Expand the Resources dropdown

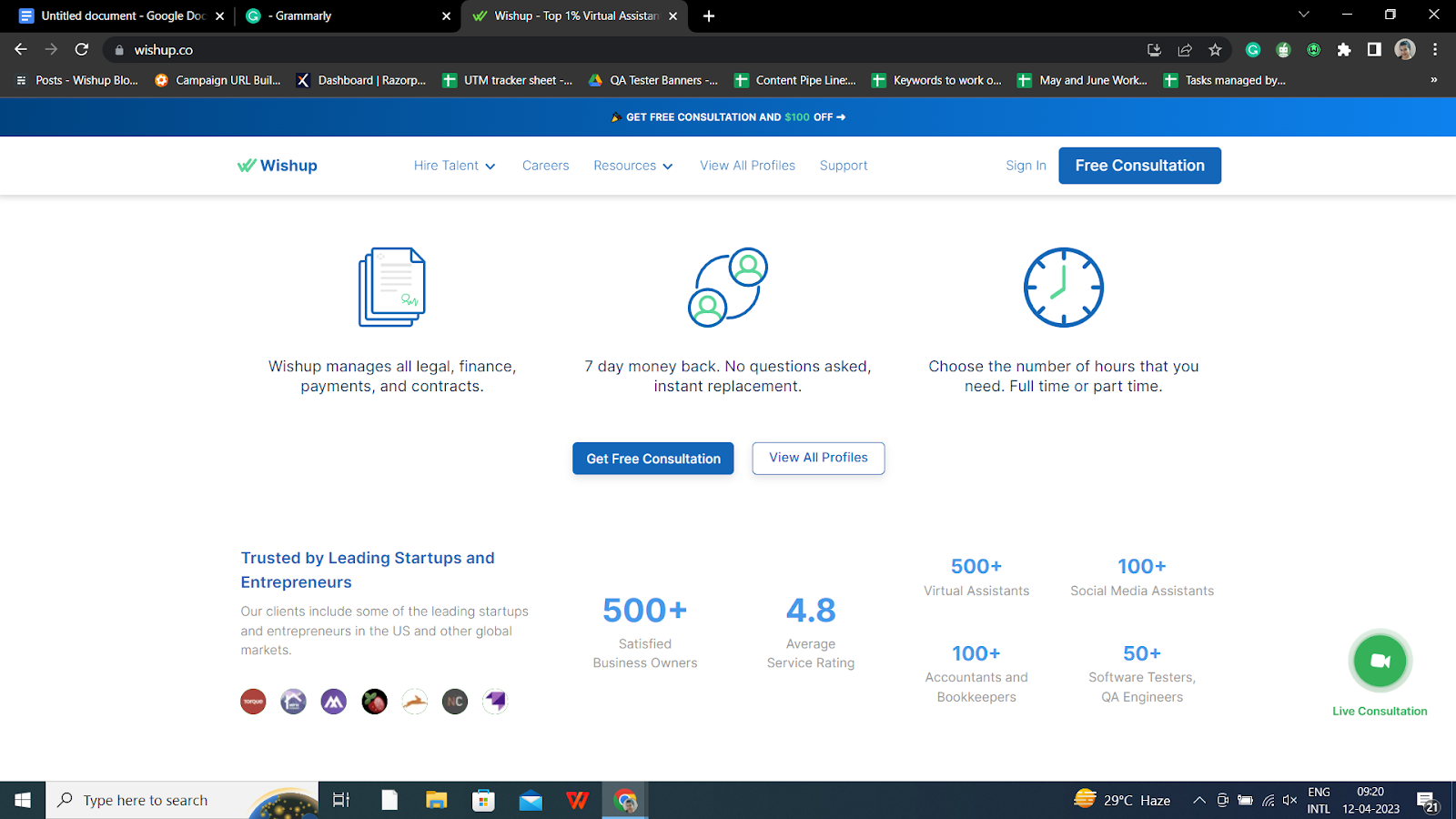click(x=632, y=166)
